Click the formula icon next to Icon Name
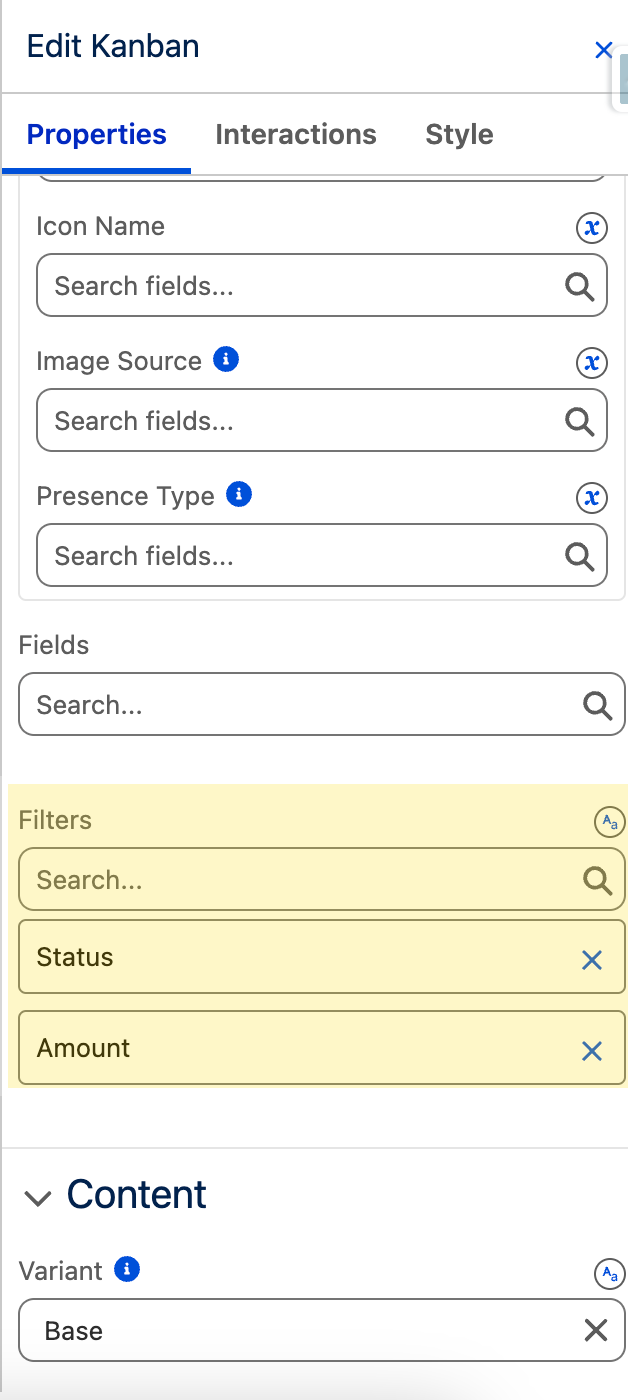 [592, 228]
